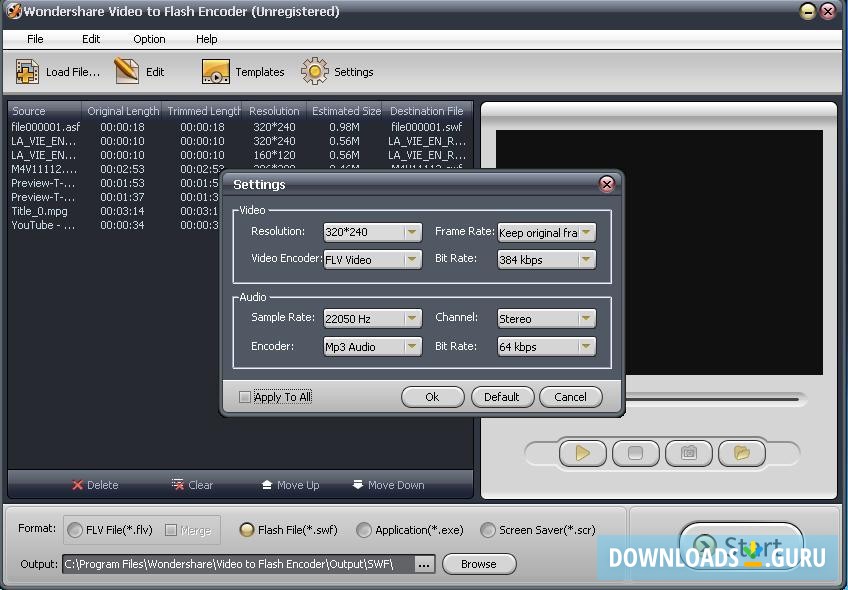Open the Help menu
The image size is (848, 590).
[207, 39]
